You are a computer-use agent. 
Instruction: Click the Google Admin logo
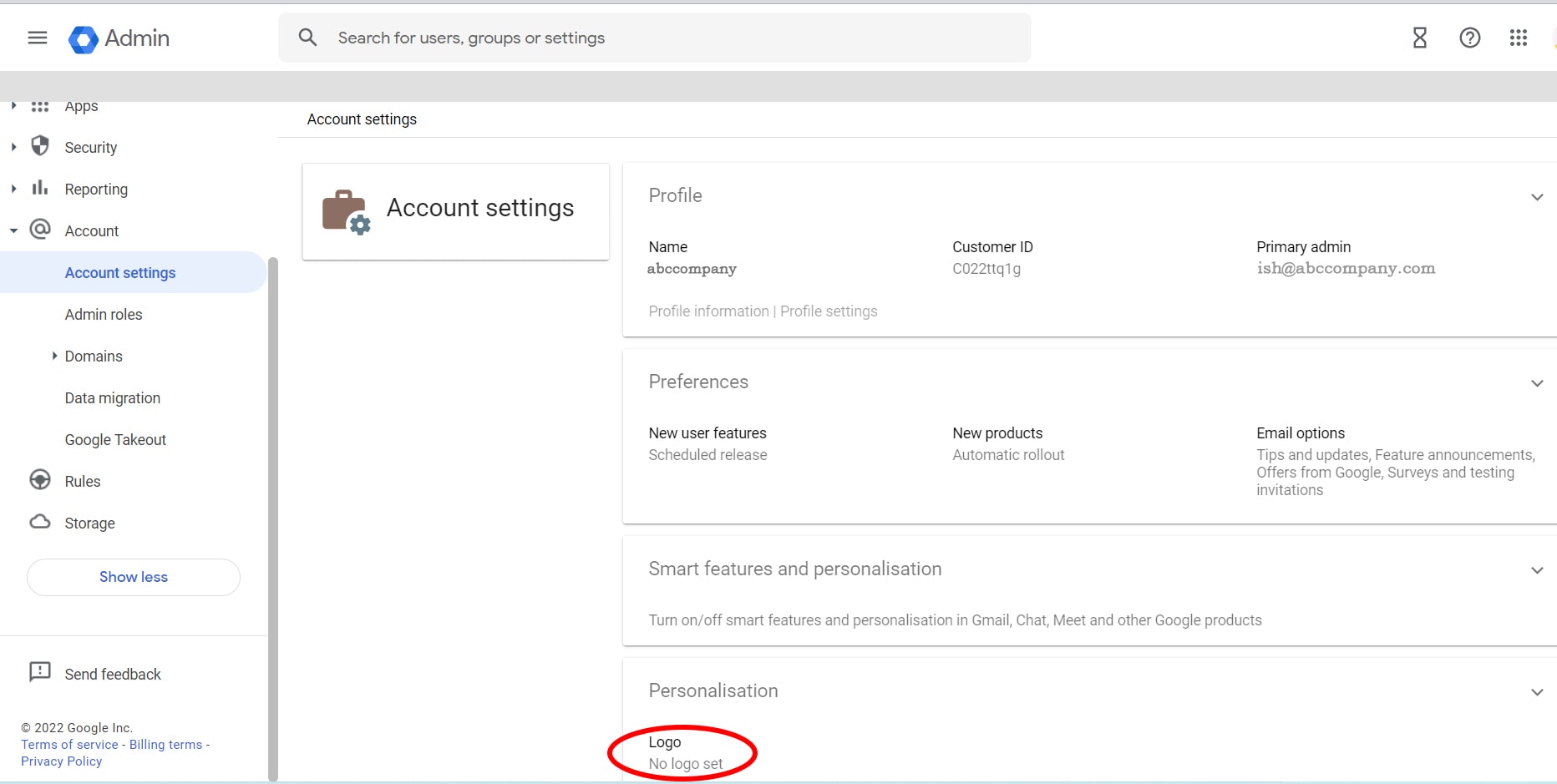coord(119,38)
